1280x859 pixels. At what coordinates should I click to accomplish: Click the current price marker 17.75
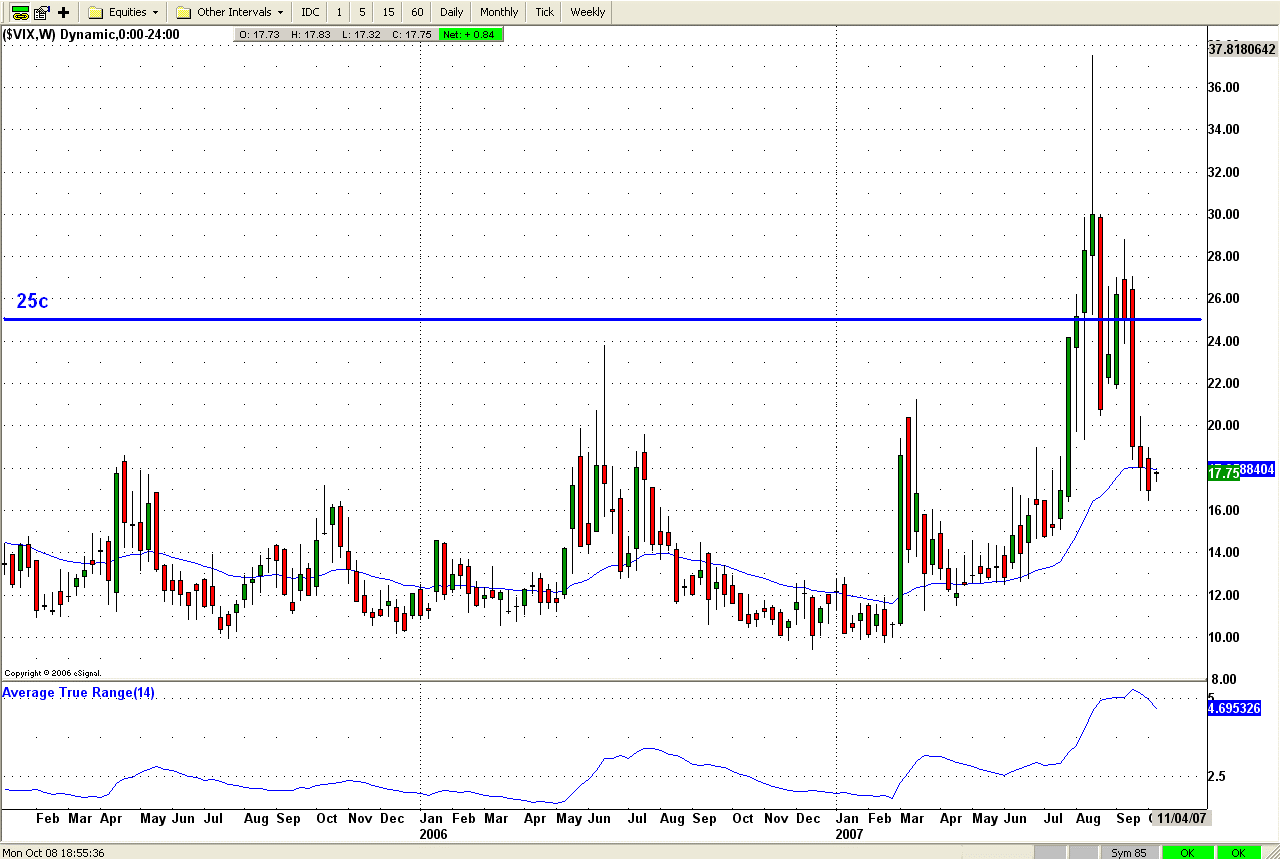point(1223,473)
